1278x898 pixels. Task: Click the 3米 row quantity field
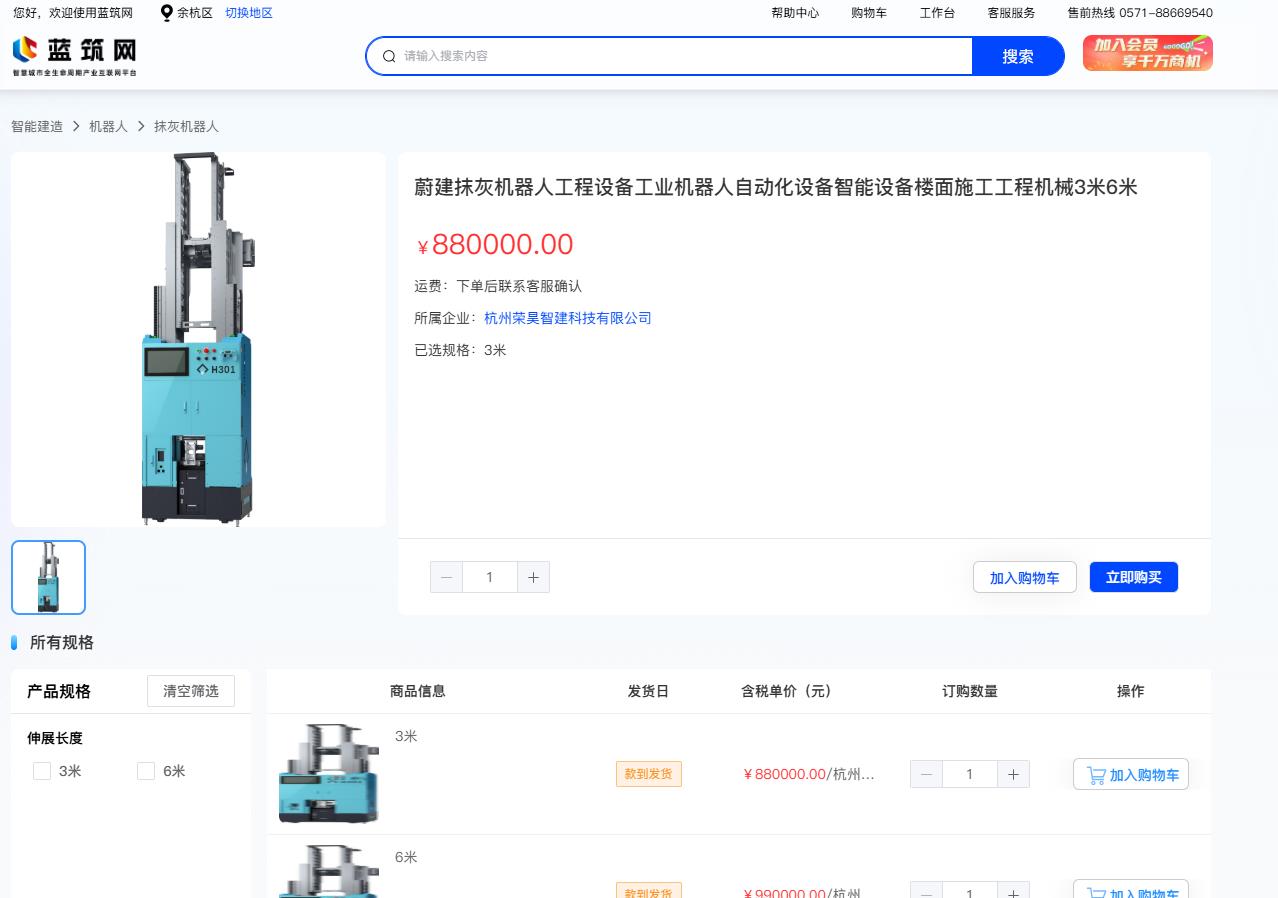[x=969, y=774]
